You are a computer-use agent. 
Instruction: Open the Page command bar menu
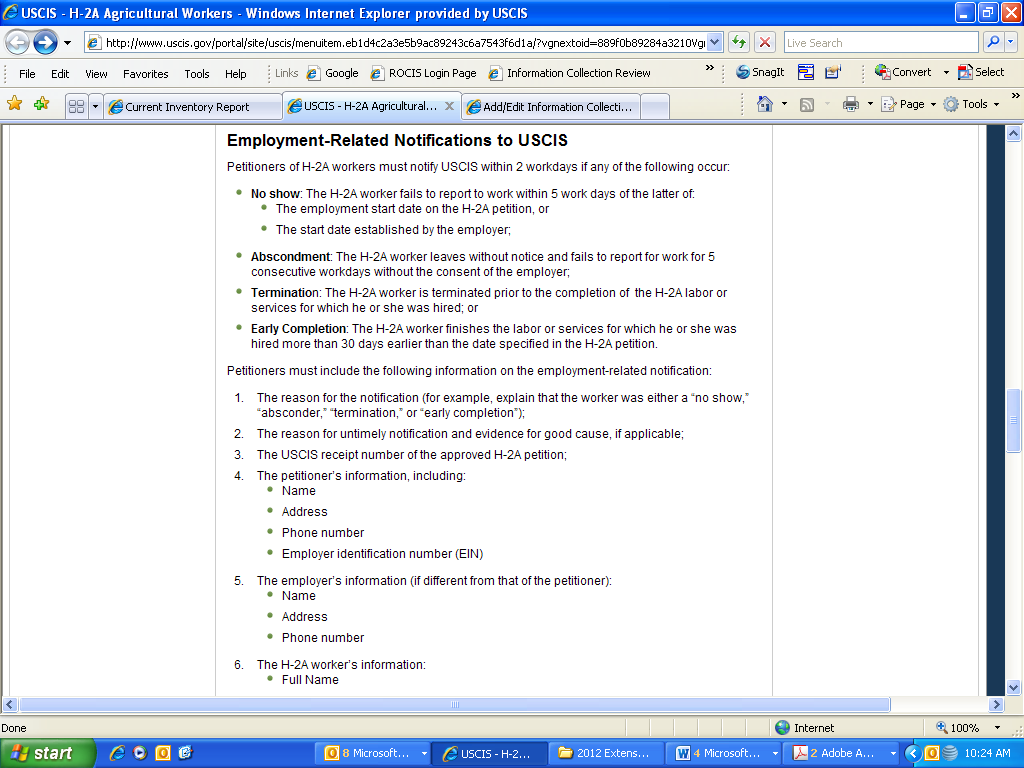(908, 104)
